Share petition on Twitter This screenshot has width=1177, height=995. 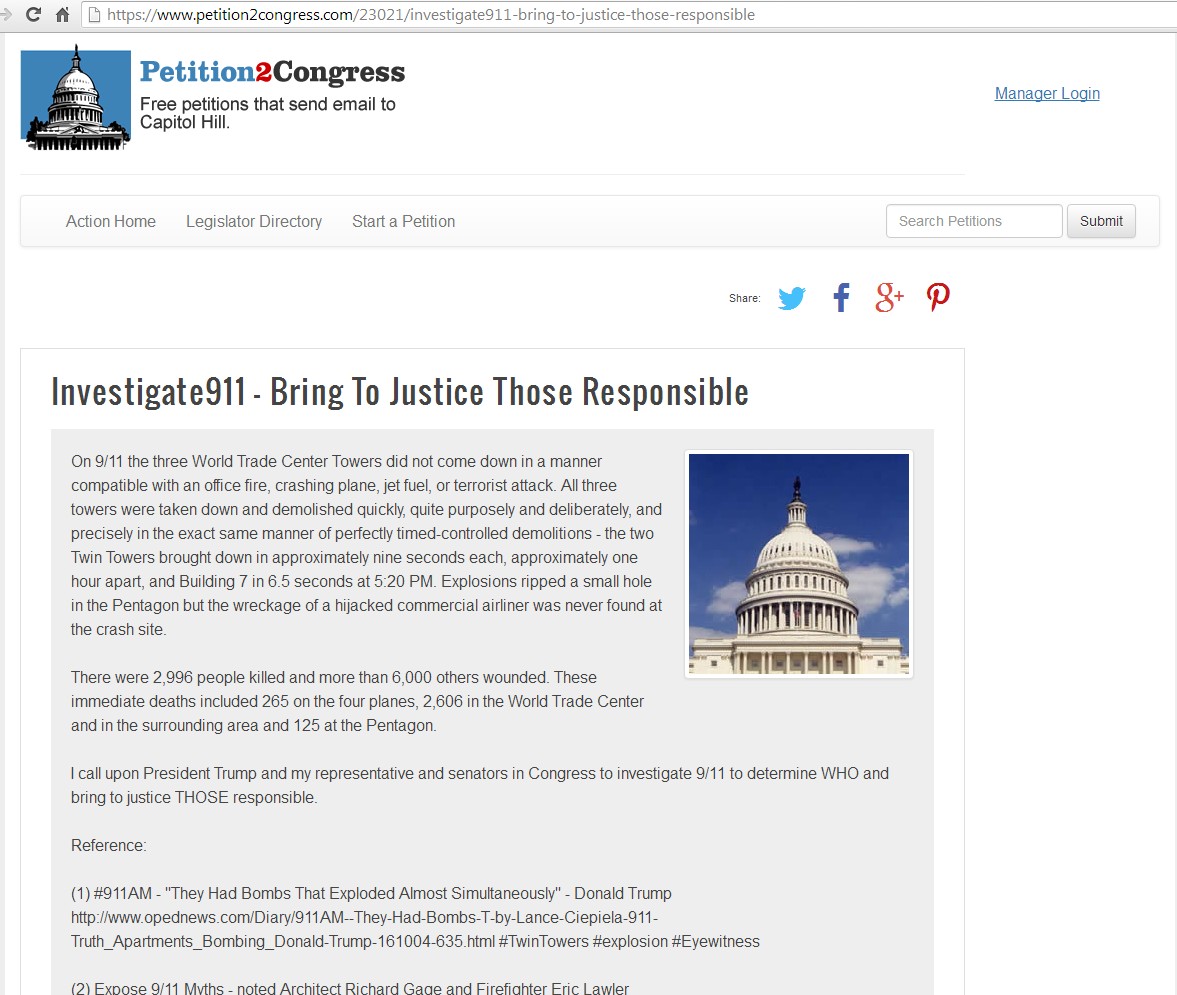click(791, 298)
